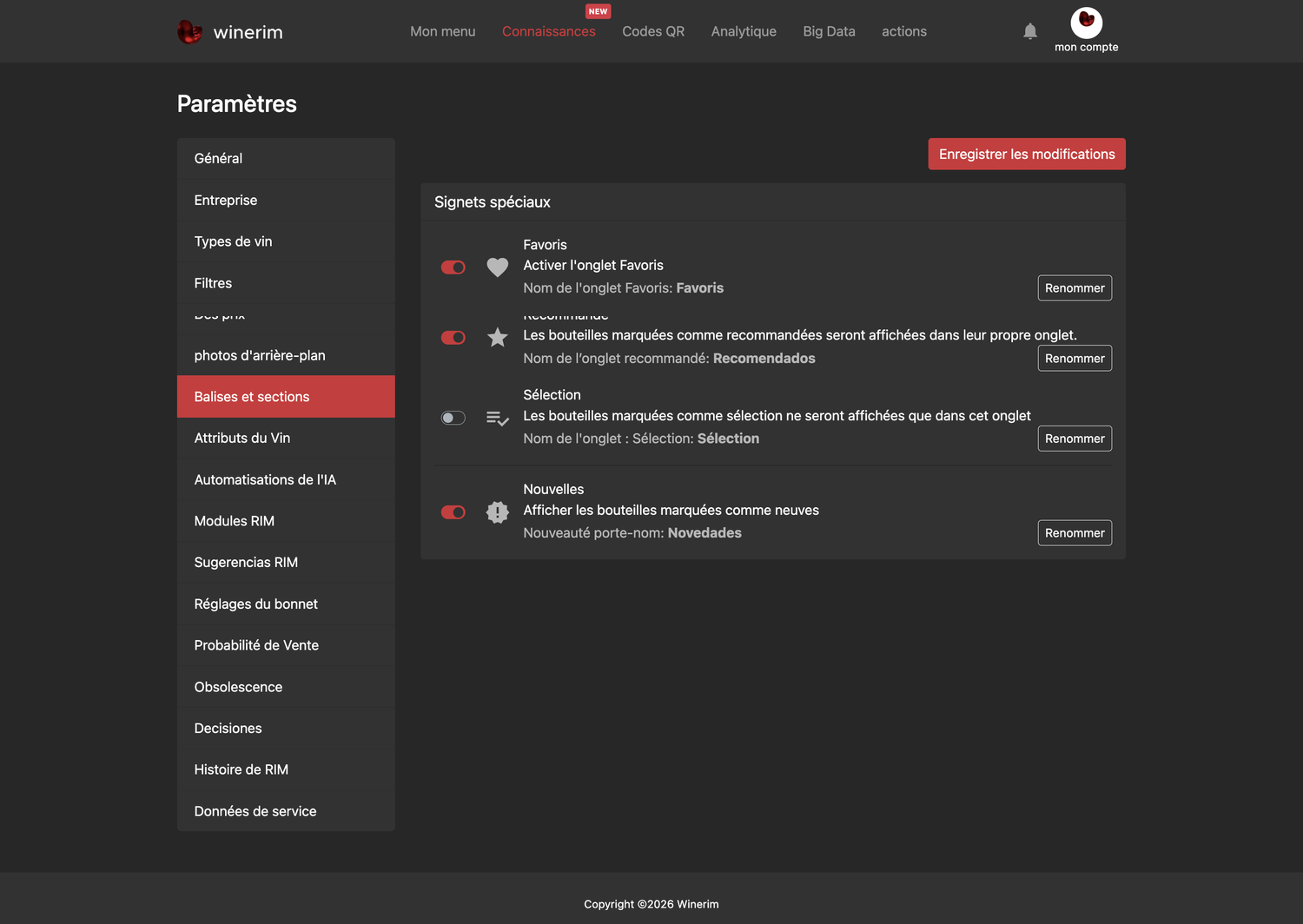The image size is (1303, 924).
Task: Click the Sélection checklist icon
Action: [x=497, y=419]
